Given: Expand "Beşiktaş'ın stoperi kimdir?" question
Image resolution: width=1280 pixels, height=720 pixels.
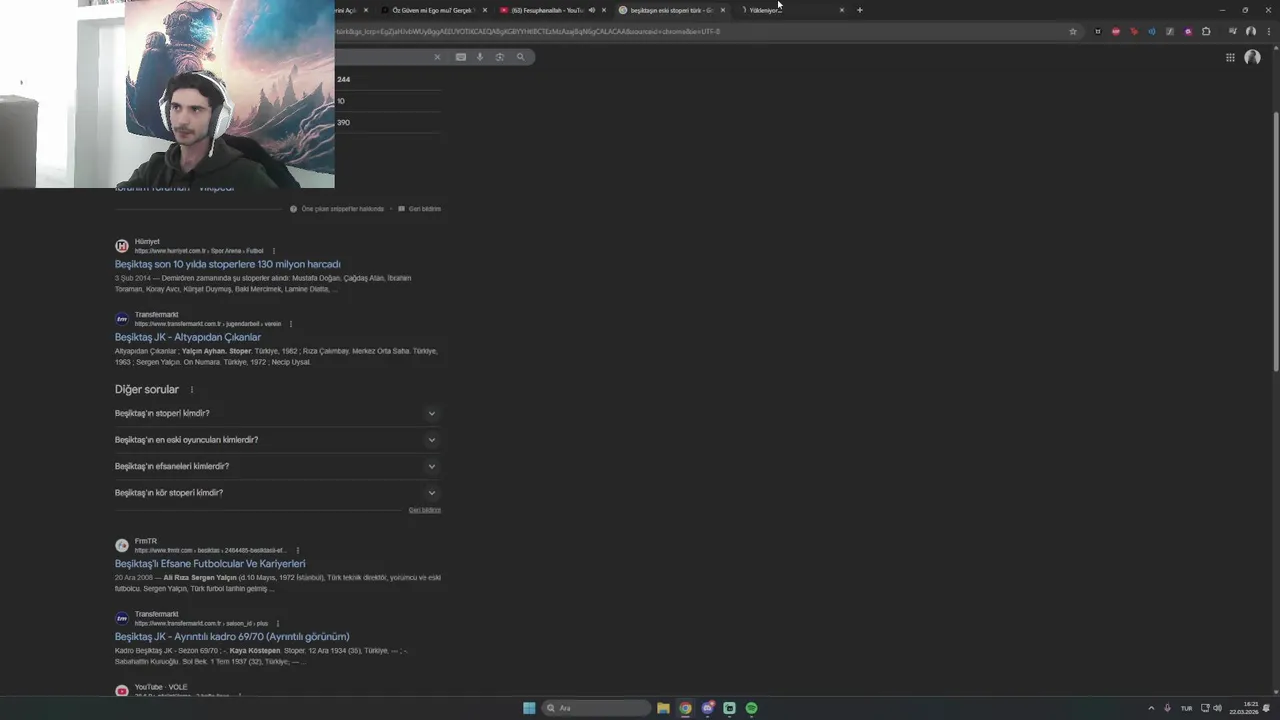Looking at the screenshot, I should [277, 413].
